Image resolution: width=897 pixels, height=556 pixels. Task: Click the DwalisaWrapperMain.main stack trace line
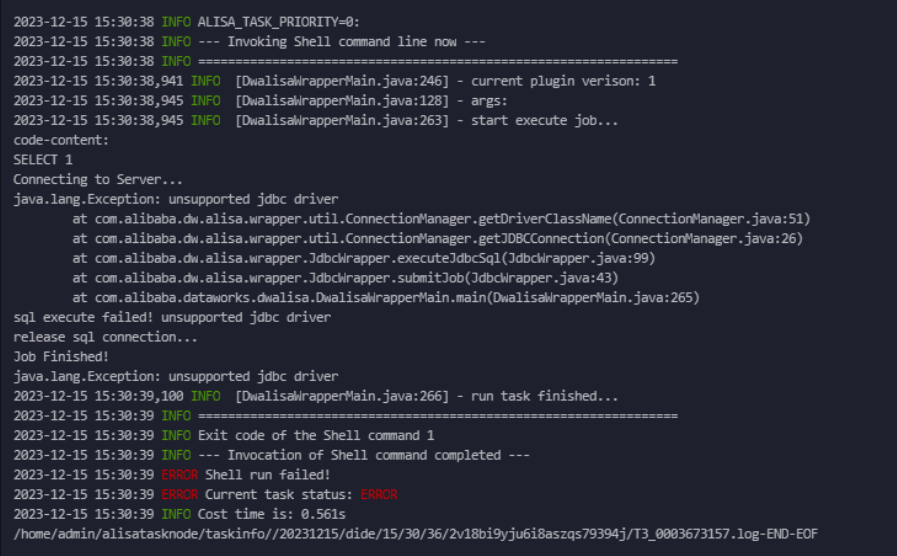point(386,297)
